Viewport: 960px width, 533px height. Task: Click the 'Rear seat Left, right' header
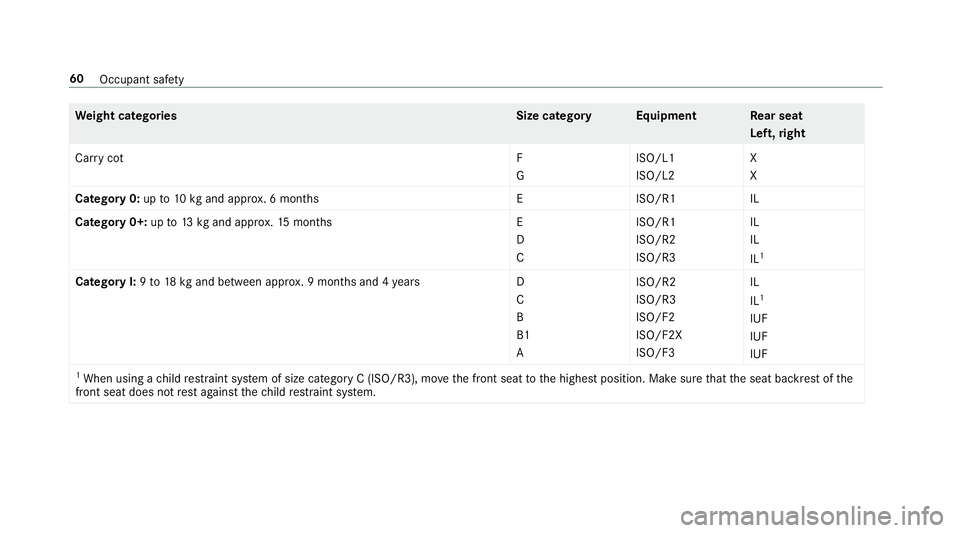[778, 124]
